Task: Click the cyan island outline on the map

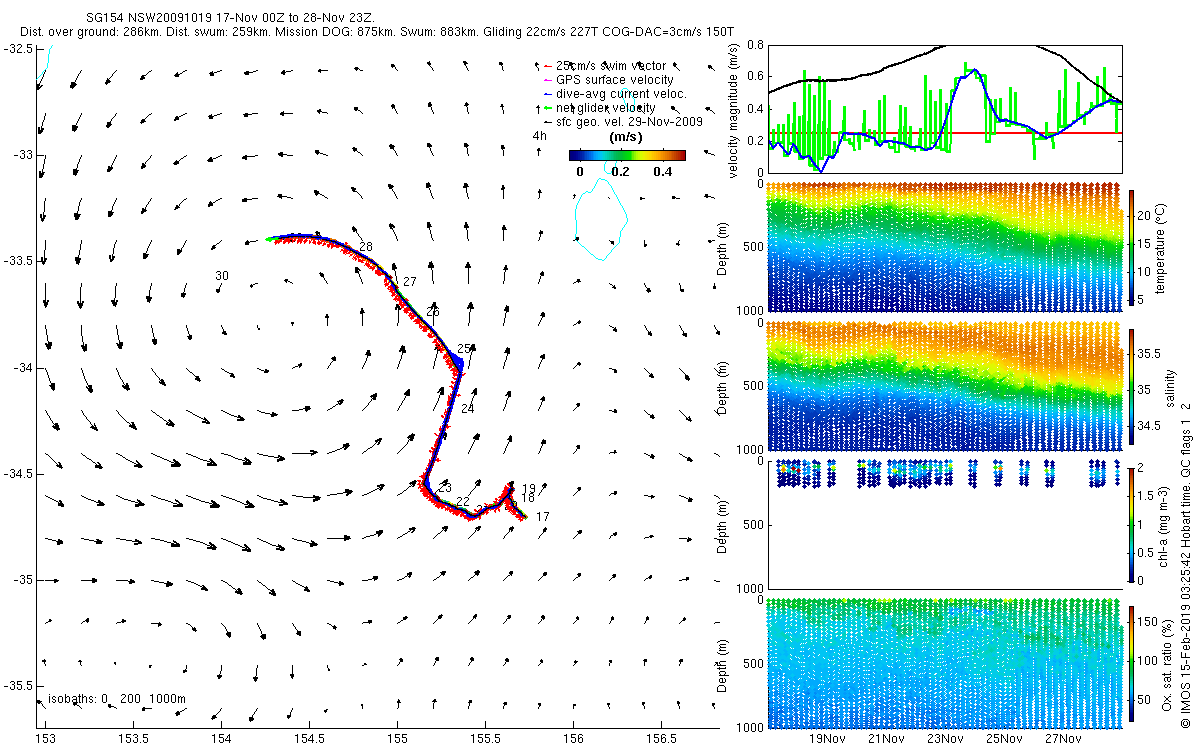Action: [600, 218]
